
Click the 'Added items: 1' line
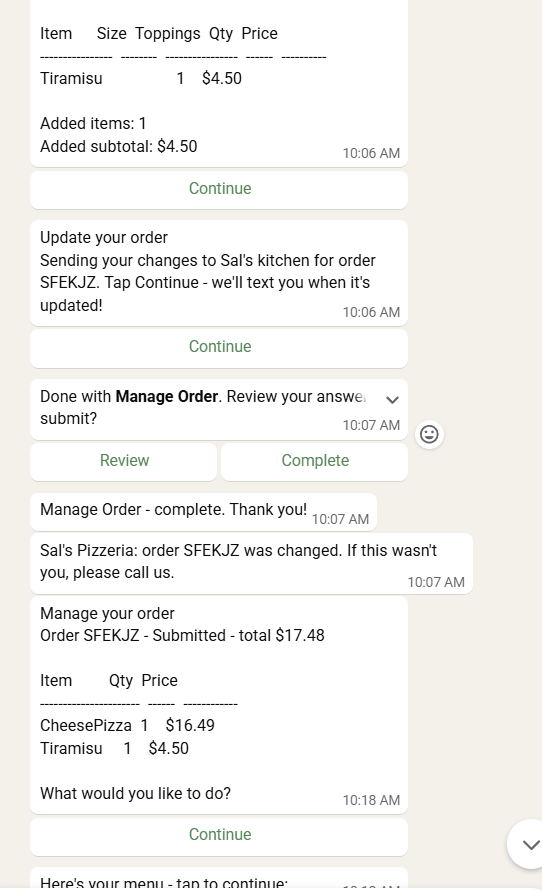93,123
